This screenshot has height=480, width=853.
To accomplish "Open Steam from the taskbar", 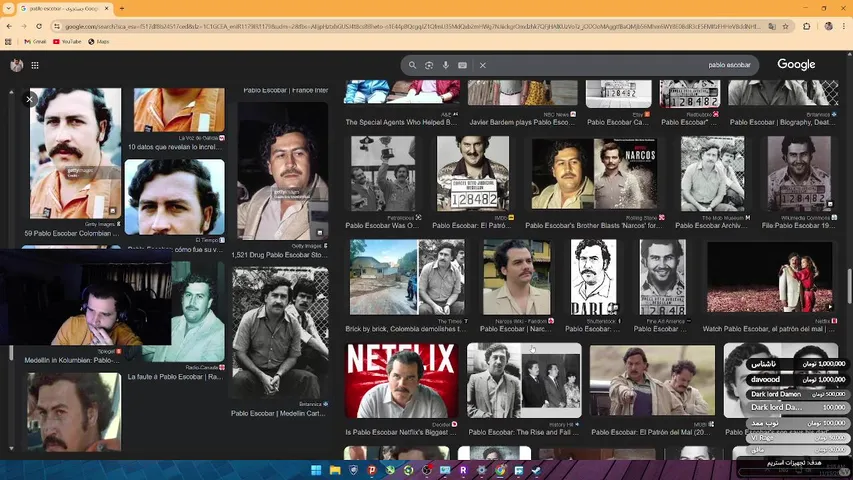I will click(537, 470).
